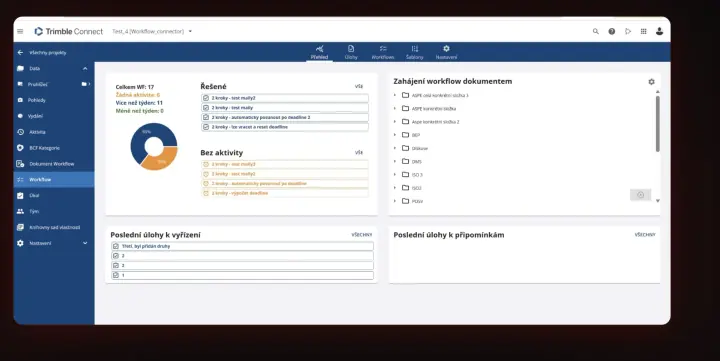Expand the ISO2 folder arrow
The height and width of the screenshot is (361, 720).
[x=395, y=187]
